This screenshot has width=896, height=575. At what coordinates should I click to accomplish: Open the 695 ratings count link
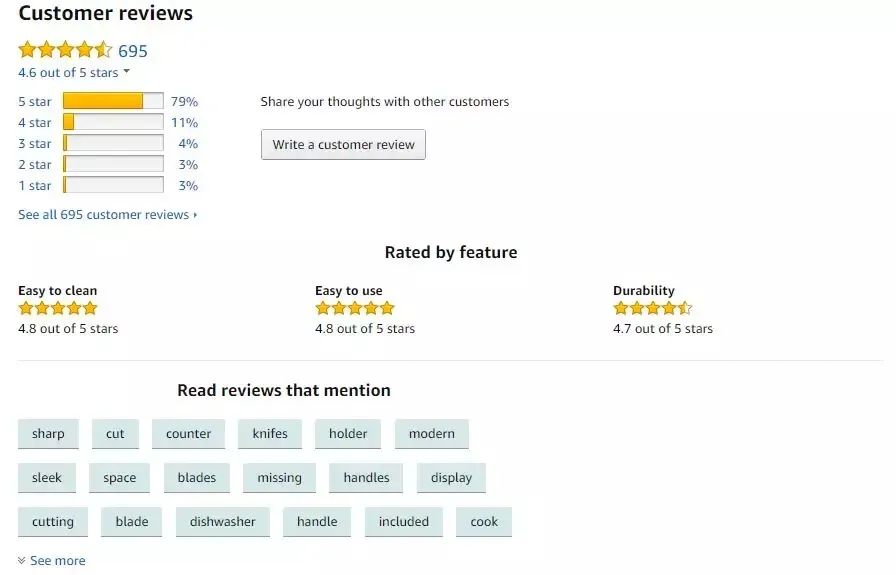click(133, 51)
